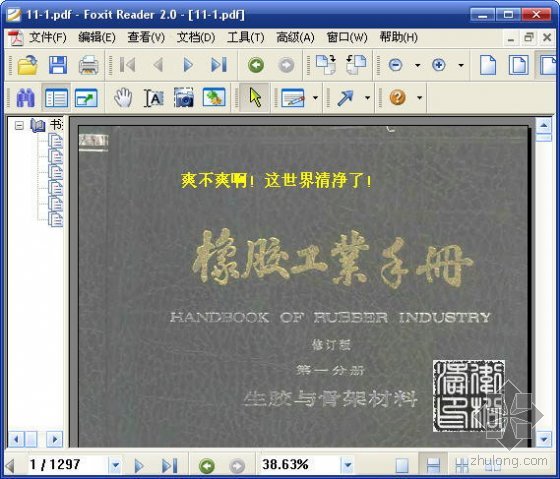
Task: Go to the next page in the toolbar
Action: (x=188, y=65)
